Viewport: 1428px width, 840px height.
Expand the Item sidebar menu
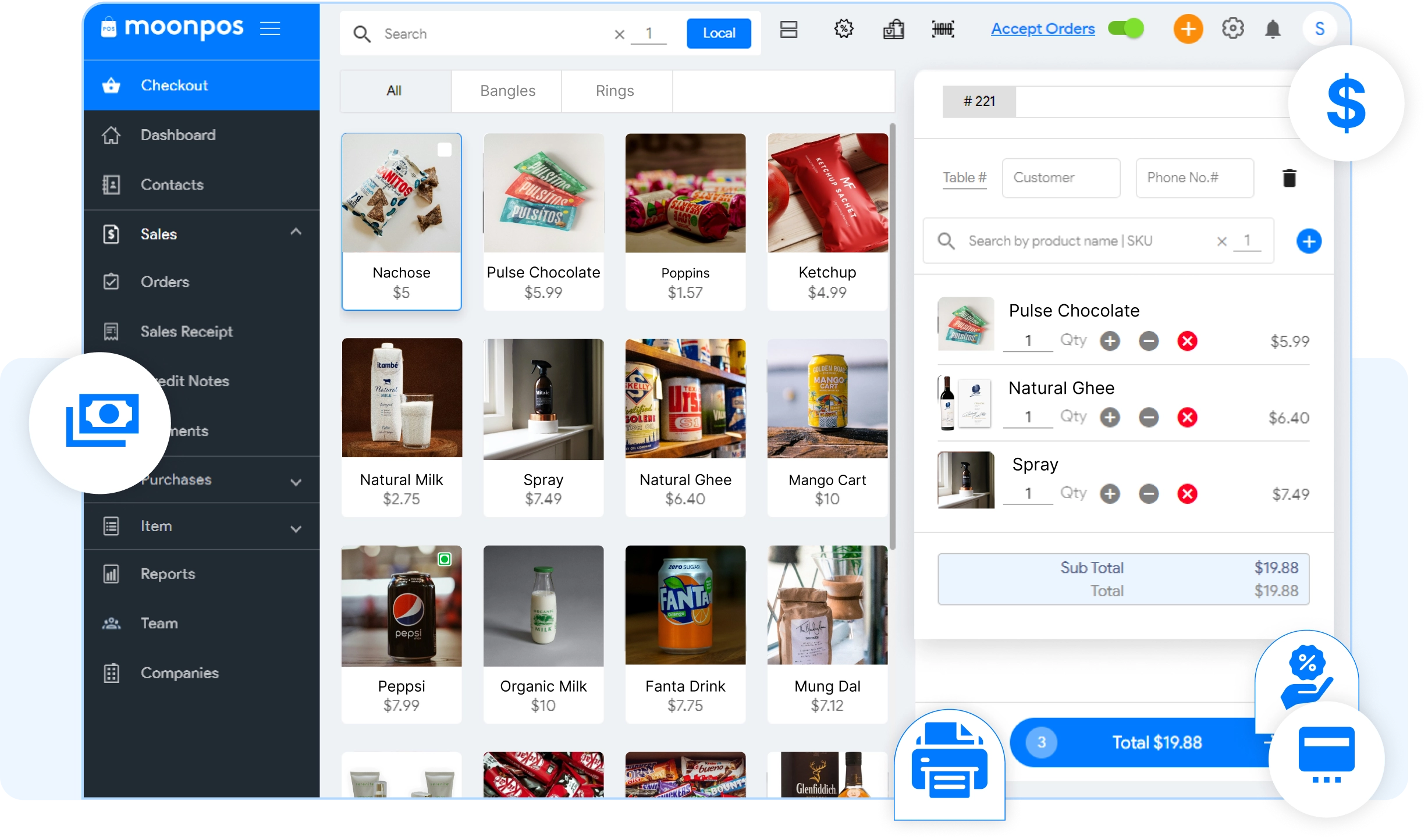point(296,528)
